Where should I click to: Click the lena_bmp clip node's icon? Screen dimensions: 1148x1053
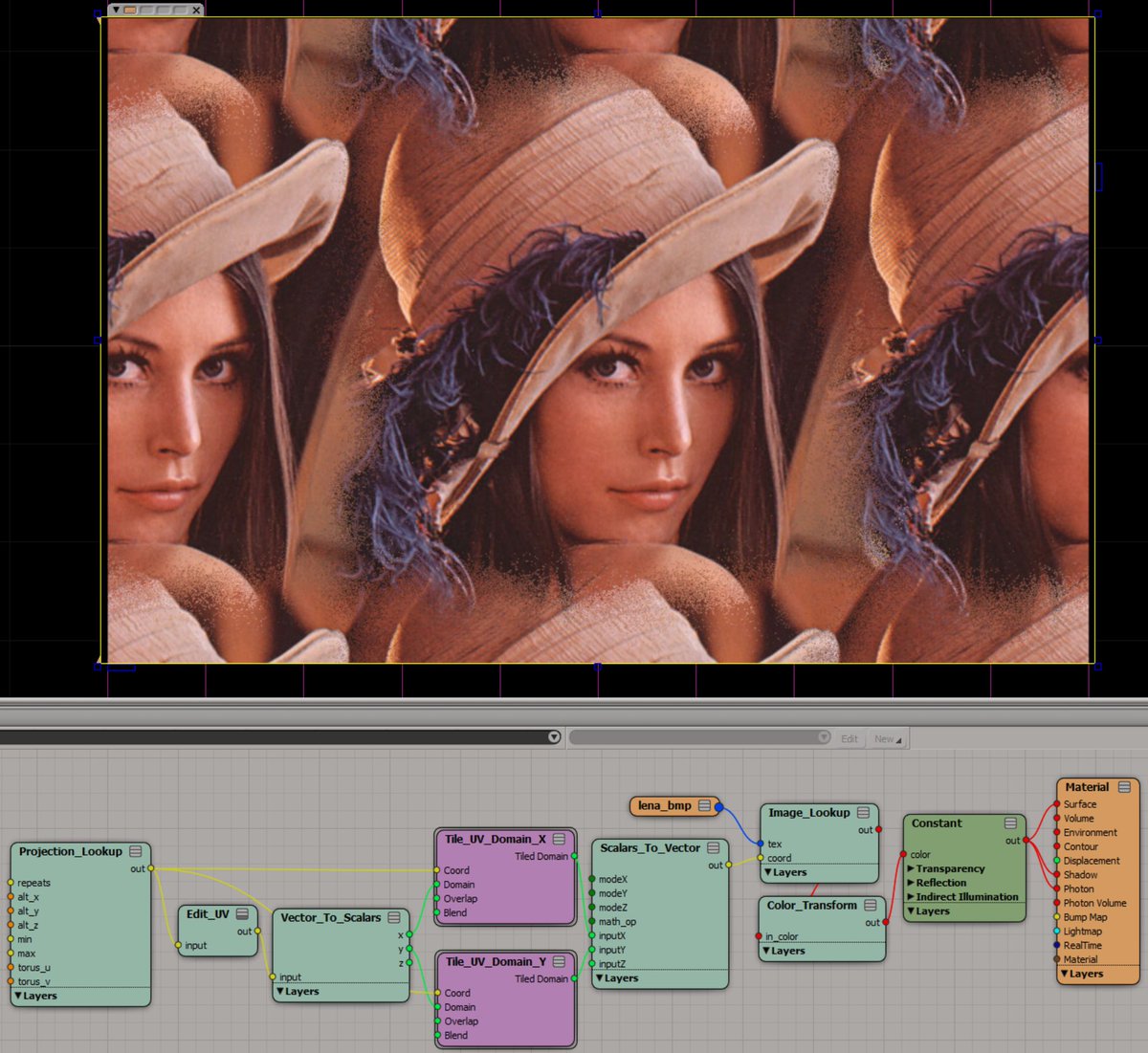(x=705, y=805)
